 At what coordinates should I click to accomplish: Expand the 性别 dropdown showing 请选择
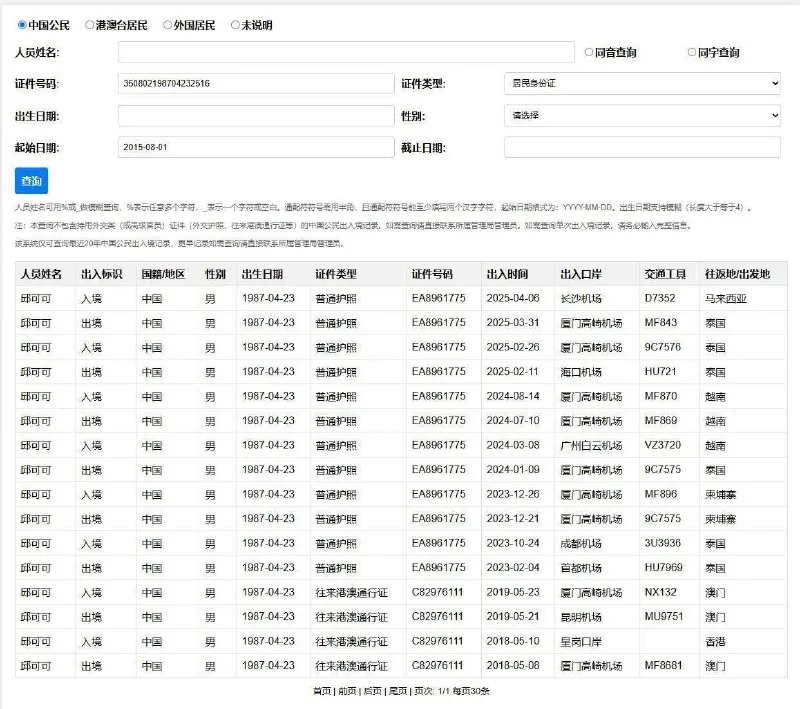click(642, 116)
